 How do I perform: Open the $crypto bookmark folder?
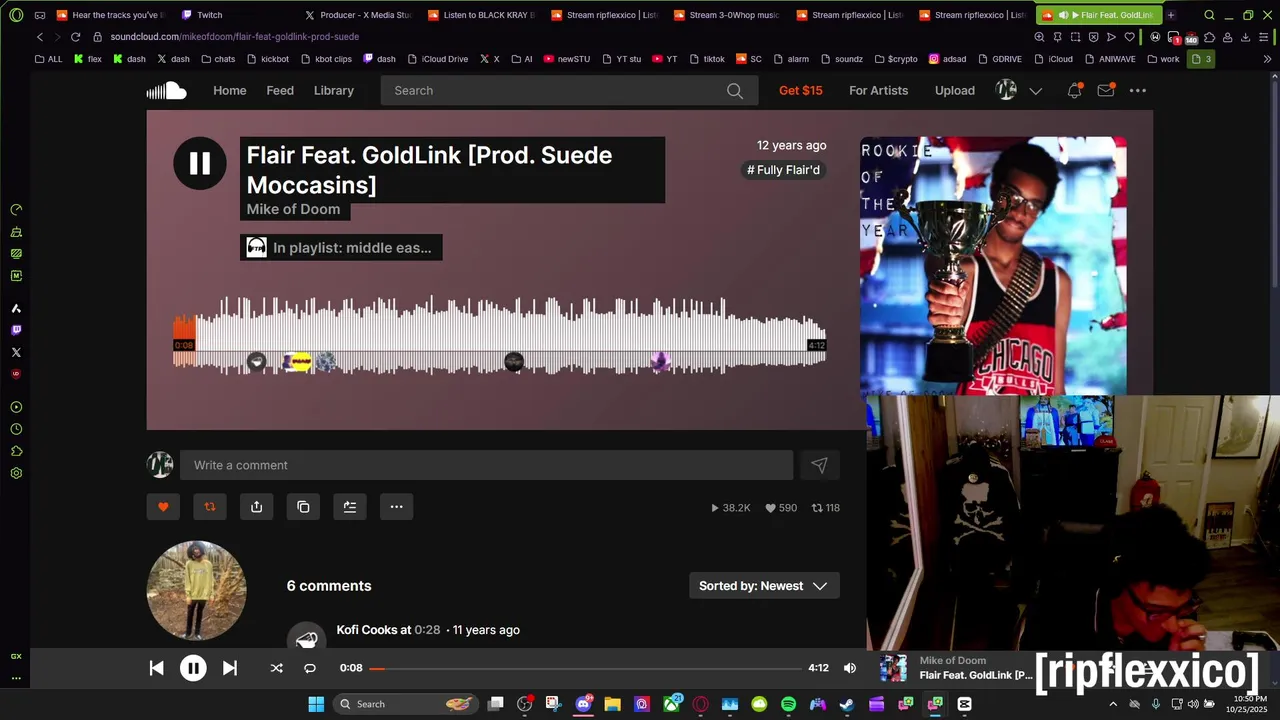[895, 59]
